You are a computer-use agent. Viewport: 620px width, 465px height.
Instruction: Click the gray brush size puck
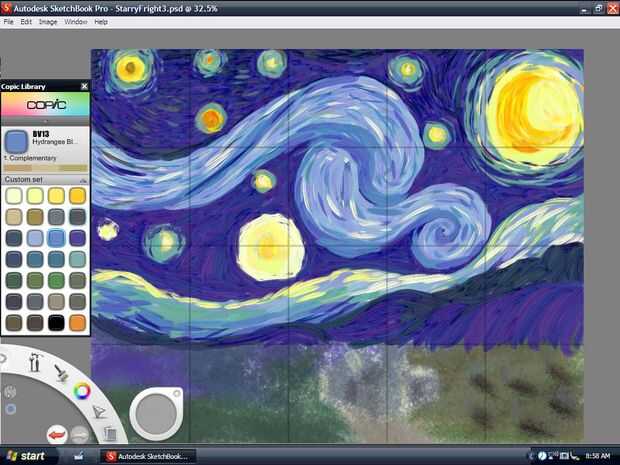pyautogui.click(x=156, y=414)
